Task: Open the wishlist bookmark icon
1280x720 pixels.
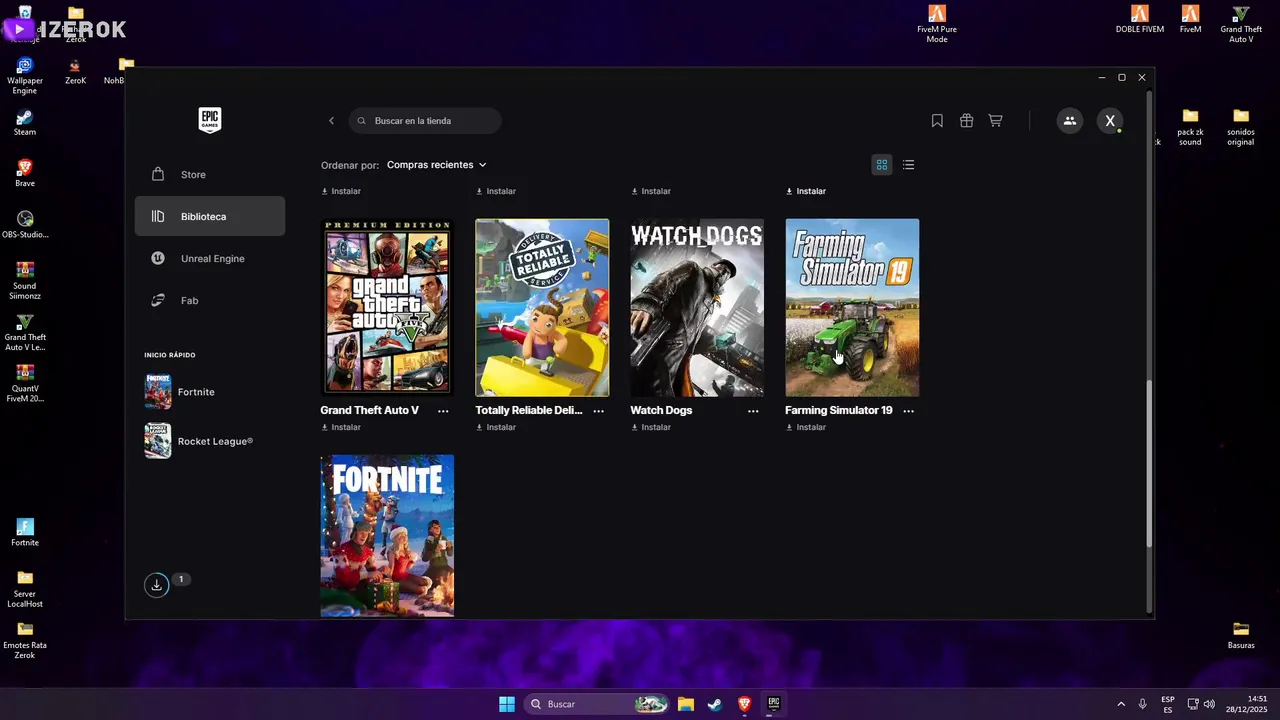Action: point(937,121)
